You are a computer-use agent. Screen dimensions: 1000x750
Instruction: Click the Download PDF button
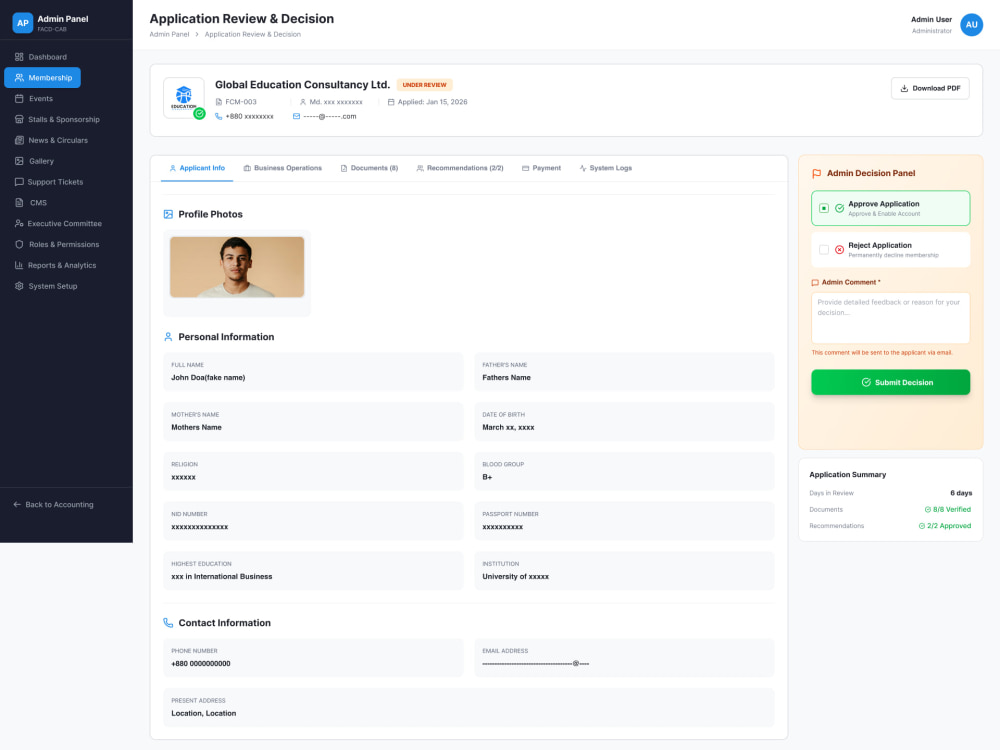tap(930, 89)
